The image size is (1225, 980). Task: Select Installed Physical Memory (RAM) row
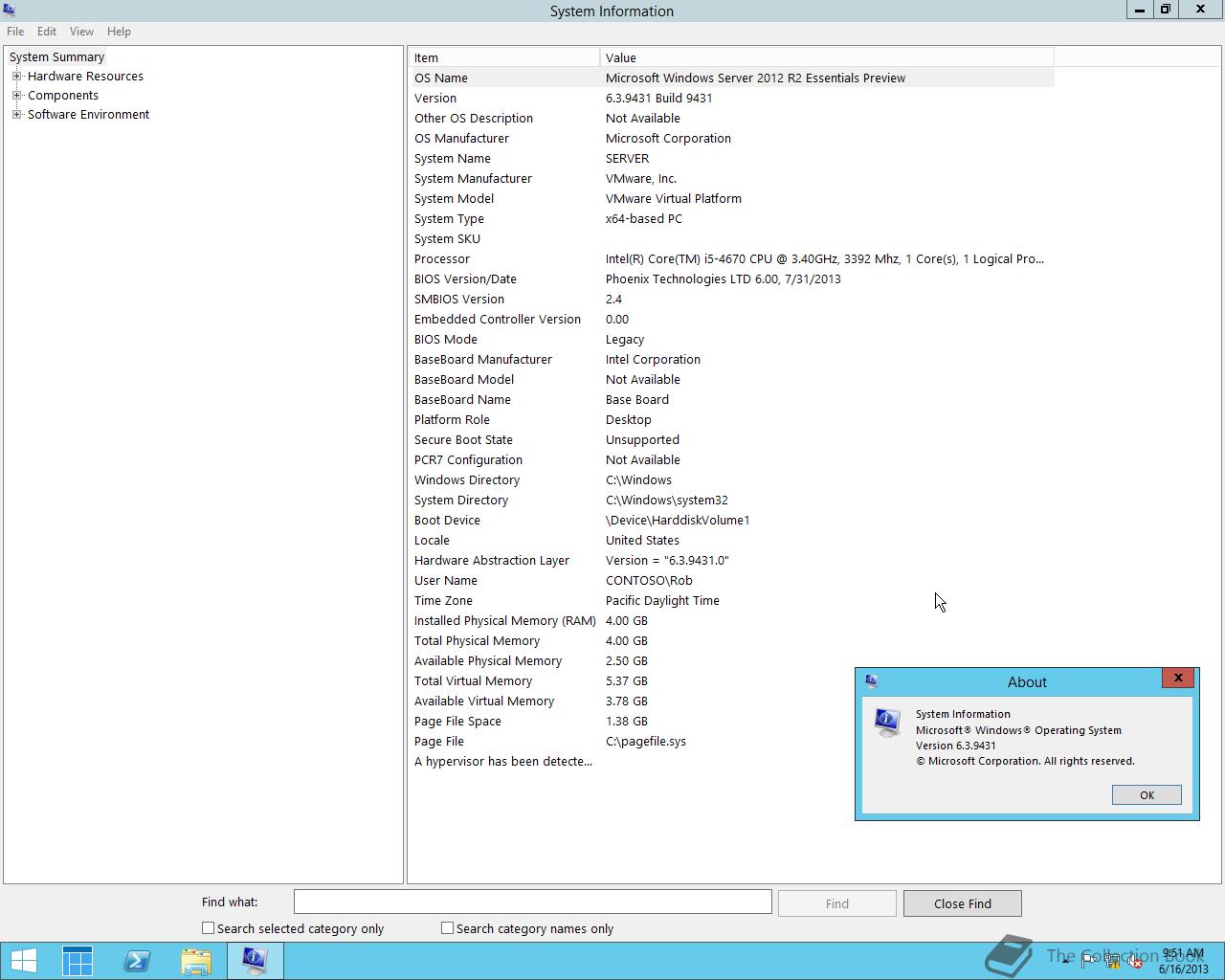[732, 620]
